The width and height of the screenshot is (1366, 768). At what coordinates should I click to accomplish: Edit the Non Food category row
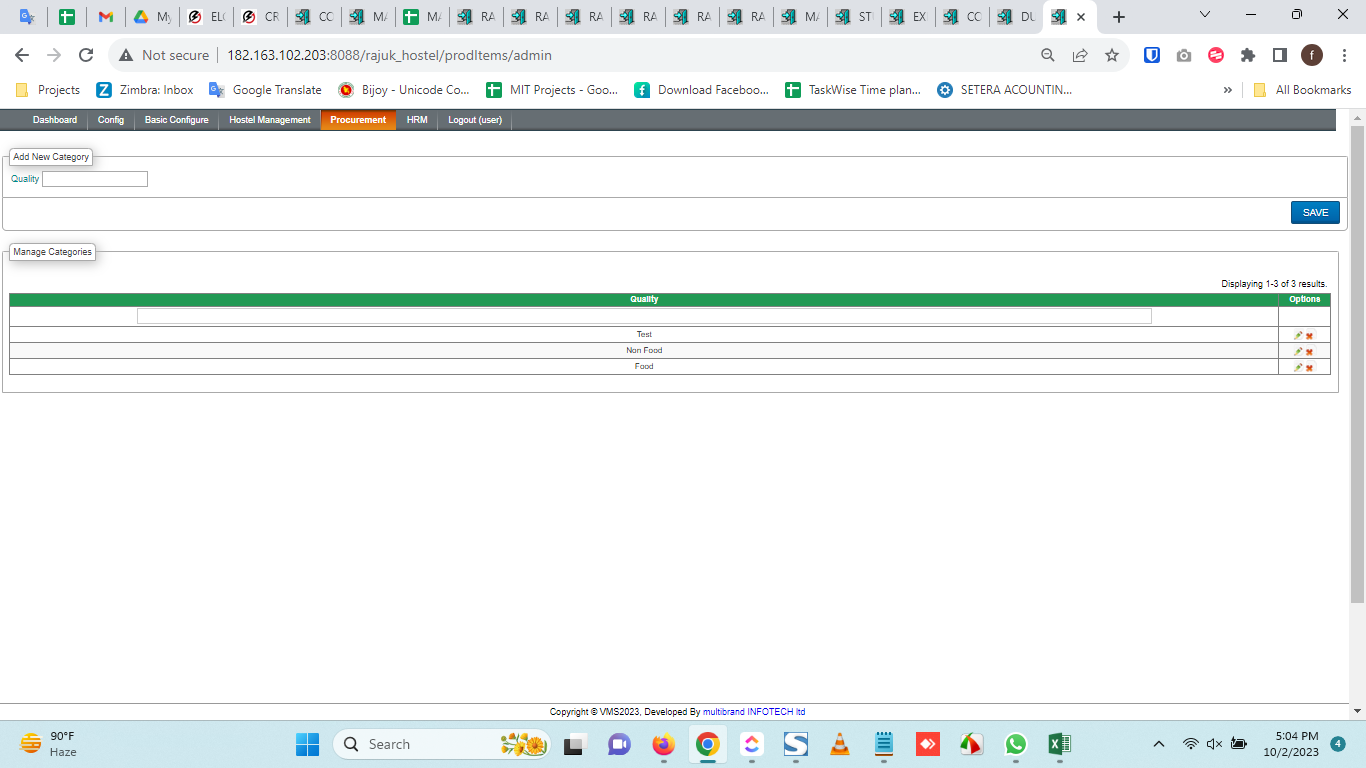coord(1298,351)
